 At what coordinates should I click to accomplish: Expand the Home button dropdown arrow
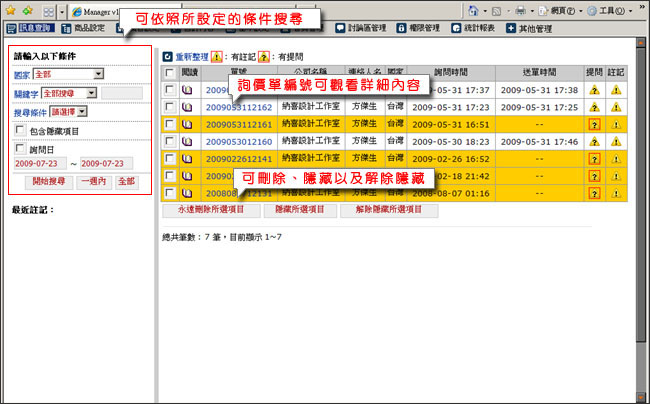click(x=485, y=11)
